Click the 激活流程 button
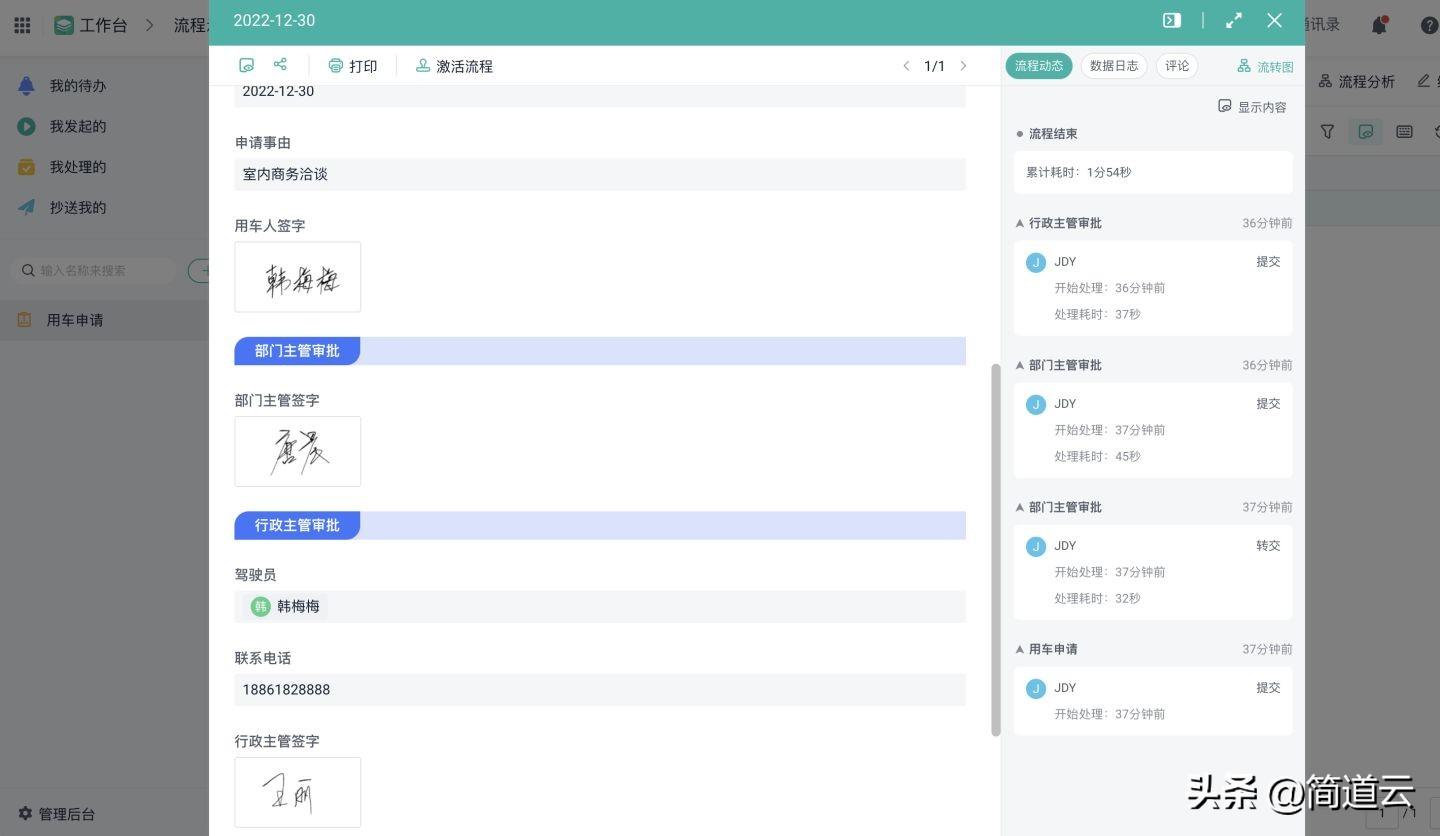 [454, 66]
